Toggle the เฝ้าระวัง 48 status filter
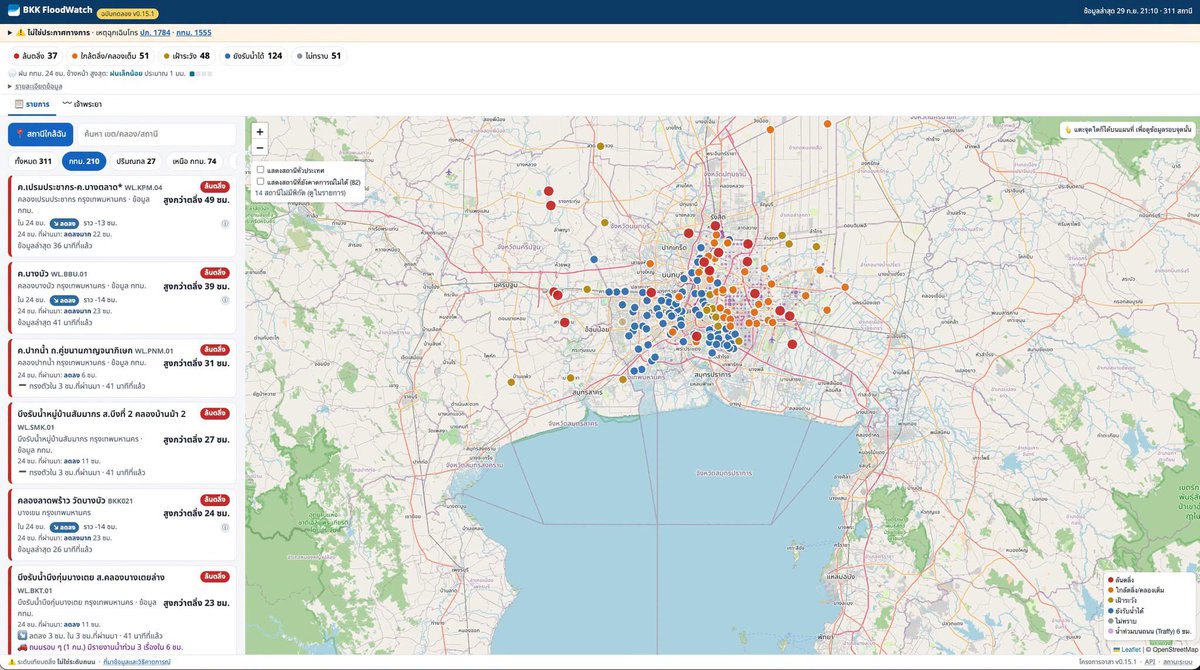This screenshot has height=670, width=1200. point(187,56)
